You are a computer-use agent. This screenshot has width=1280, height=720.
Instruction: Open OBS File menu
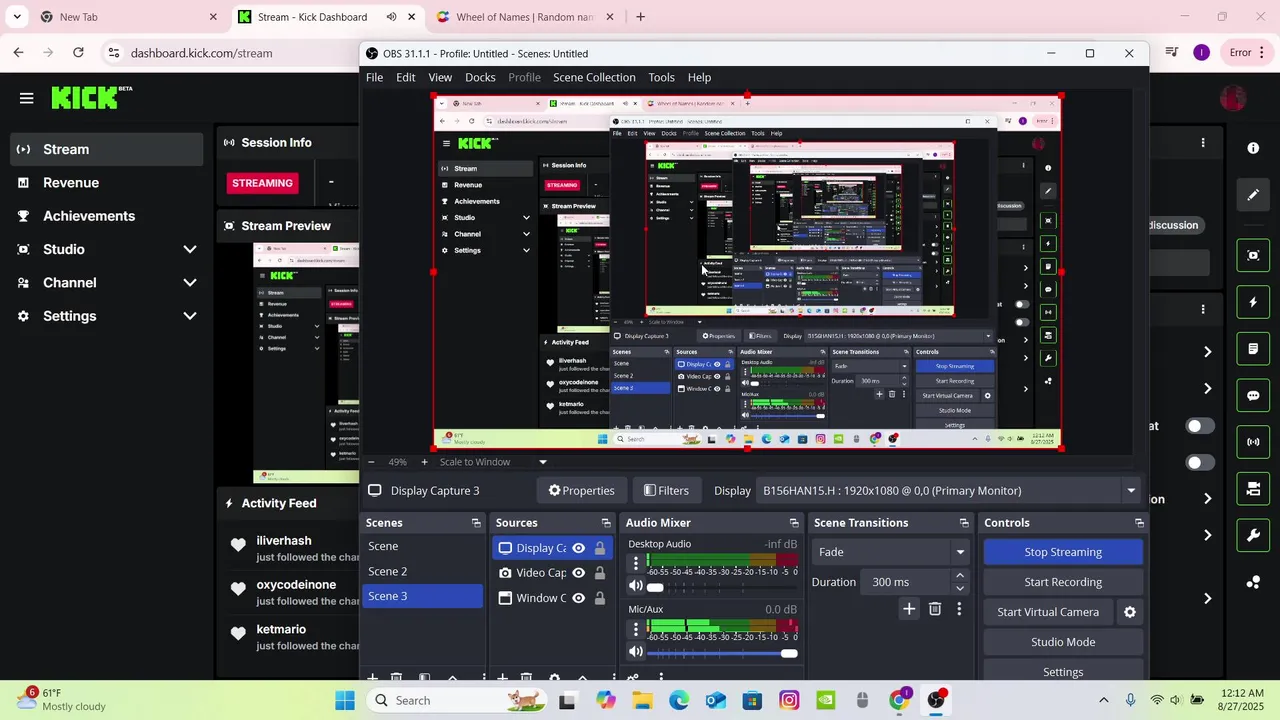pos(374,77)
